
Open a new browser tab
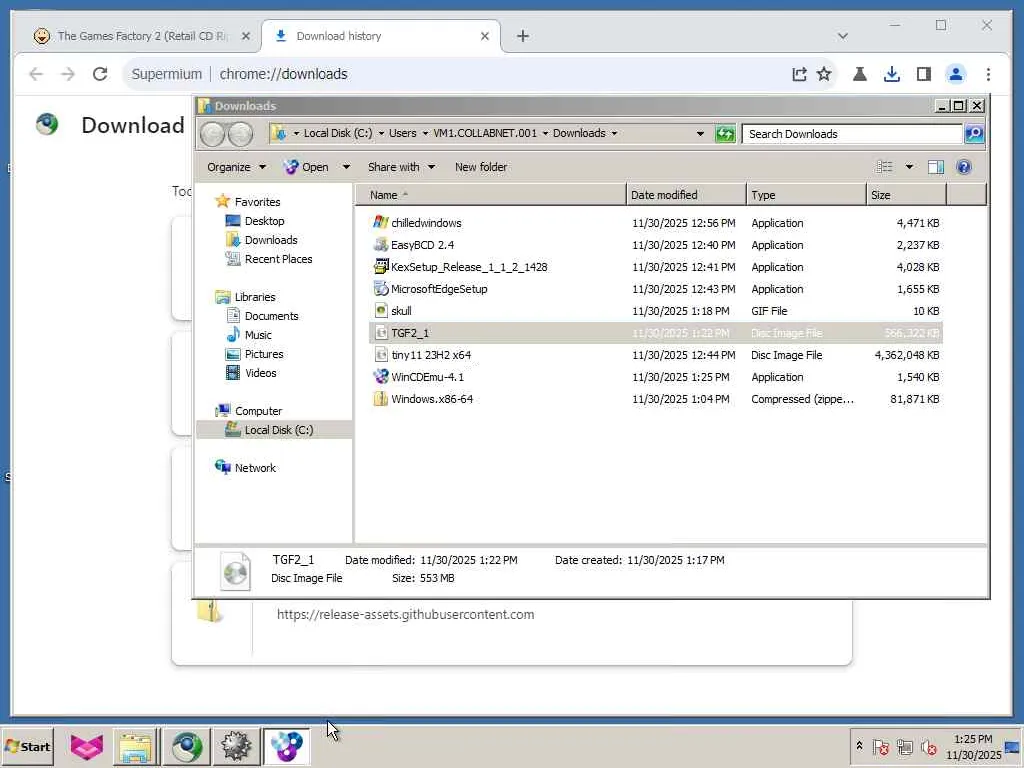pos(522,36)
